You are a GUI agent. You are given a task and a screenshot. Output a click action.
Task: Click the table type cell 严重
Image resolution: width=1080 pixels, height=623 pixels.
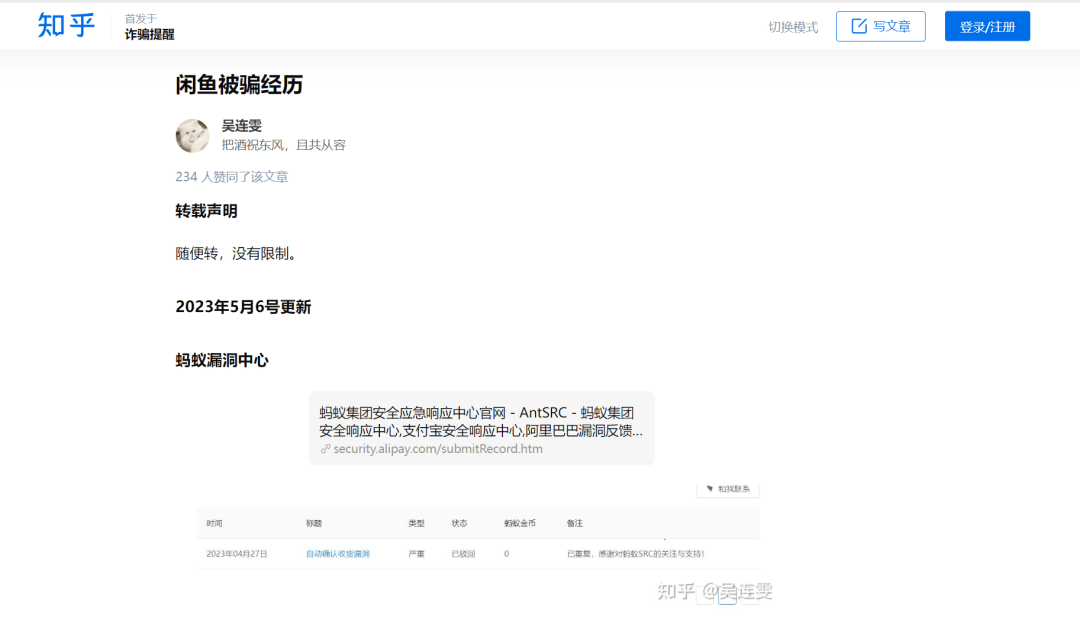[416, 553]
